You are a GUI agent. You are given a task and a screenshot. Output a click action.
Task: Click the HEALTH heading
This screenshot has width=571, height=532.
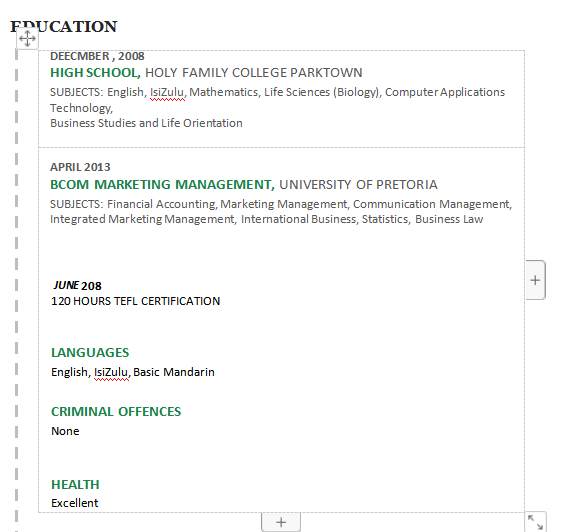pyautogui.click(x=75, y=485)
